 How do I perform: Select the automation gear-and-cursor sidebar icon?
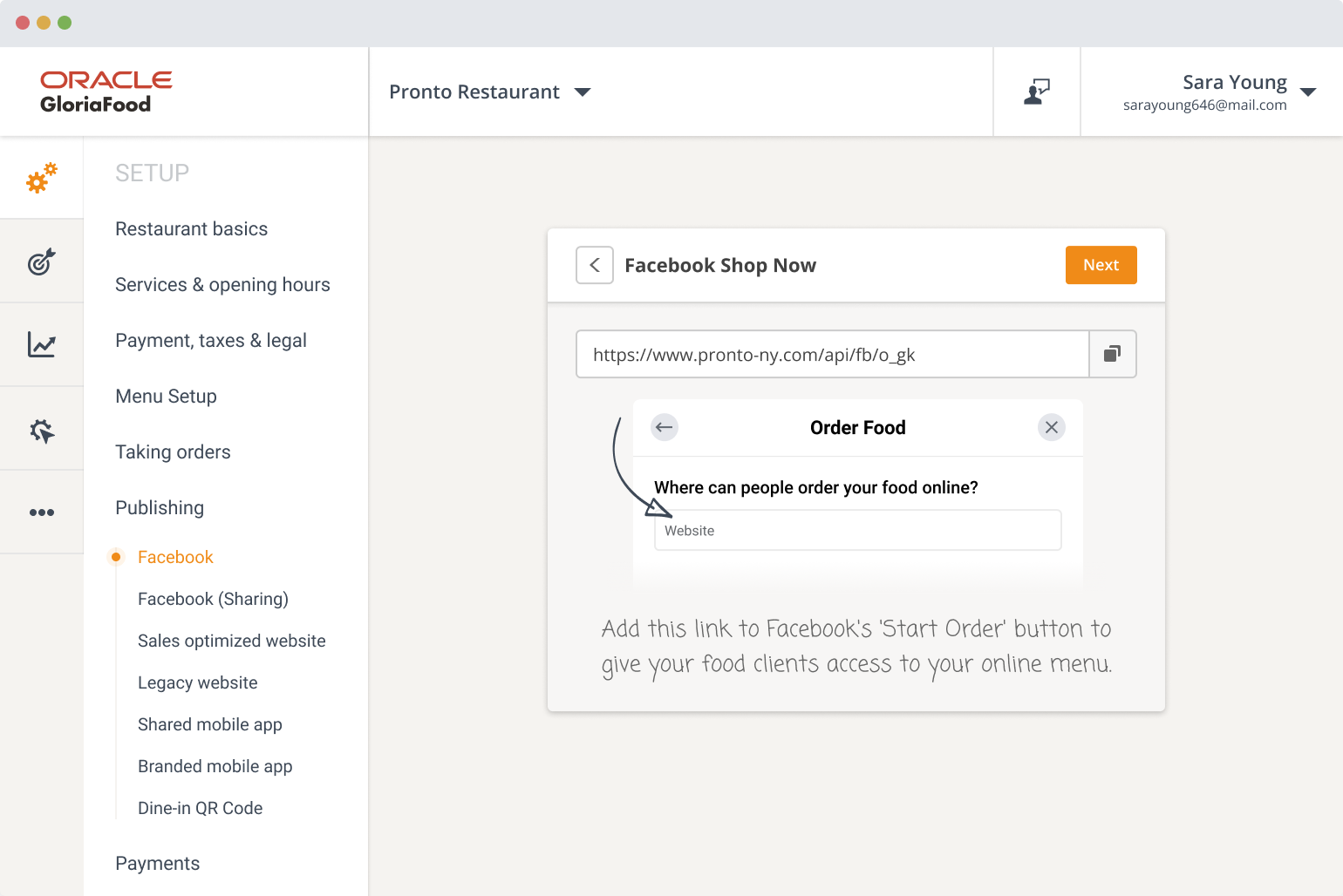(x=41, y=428)
